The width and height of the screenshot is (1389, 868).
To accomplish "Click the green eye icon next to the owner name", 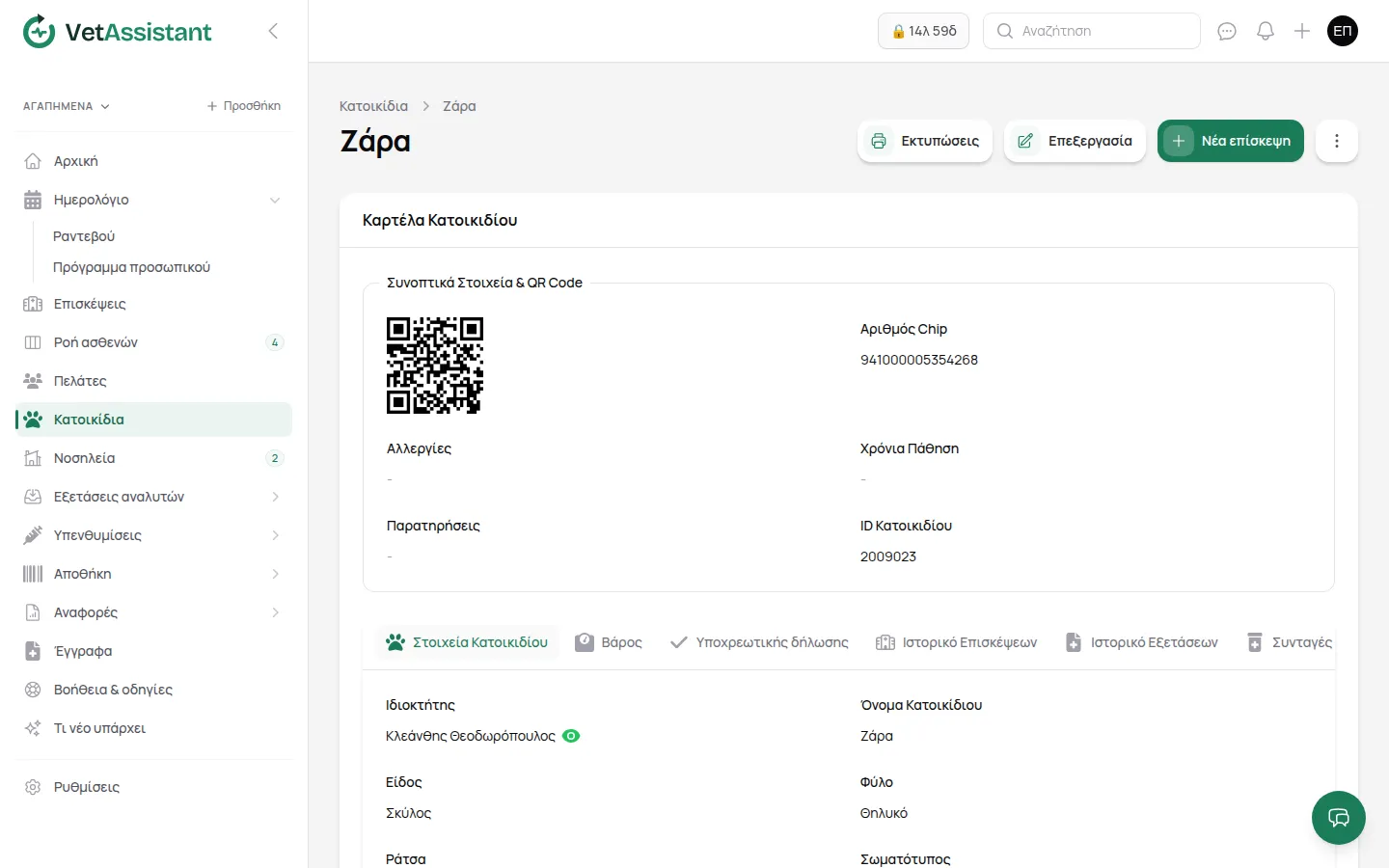I will tap(571, 736).
